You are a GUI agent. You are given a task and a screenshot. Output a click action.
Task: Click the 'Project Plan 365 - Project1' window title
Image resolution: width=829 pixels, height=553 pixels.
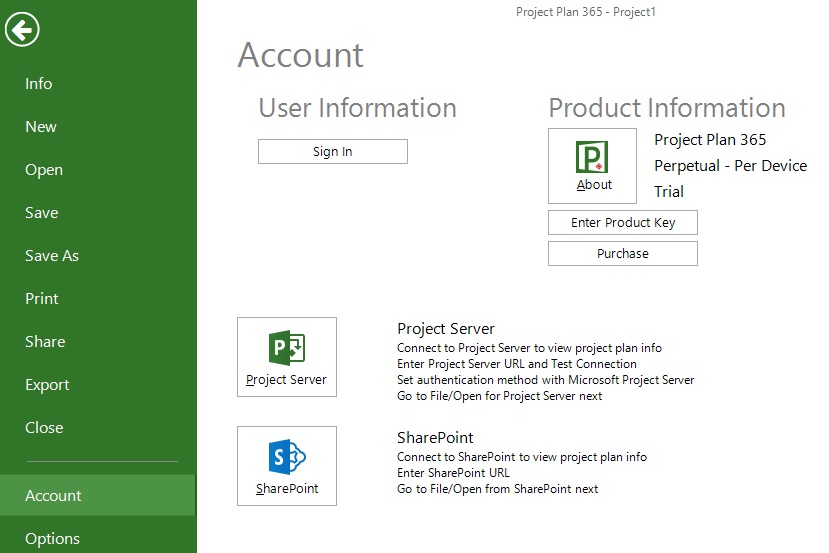click(x=586, y=12)
